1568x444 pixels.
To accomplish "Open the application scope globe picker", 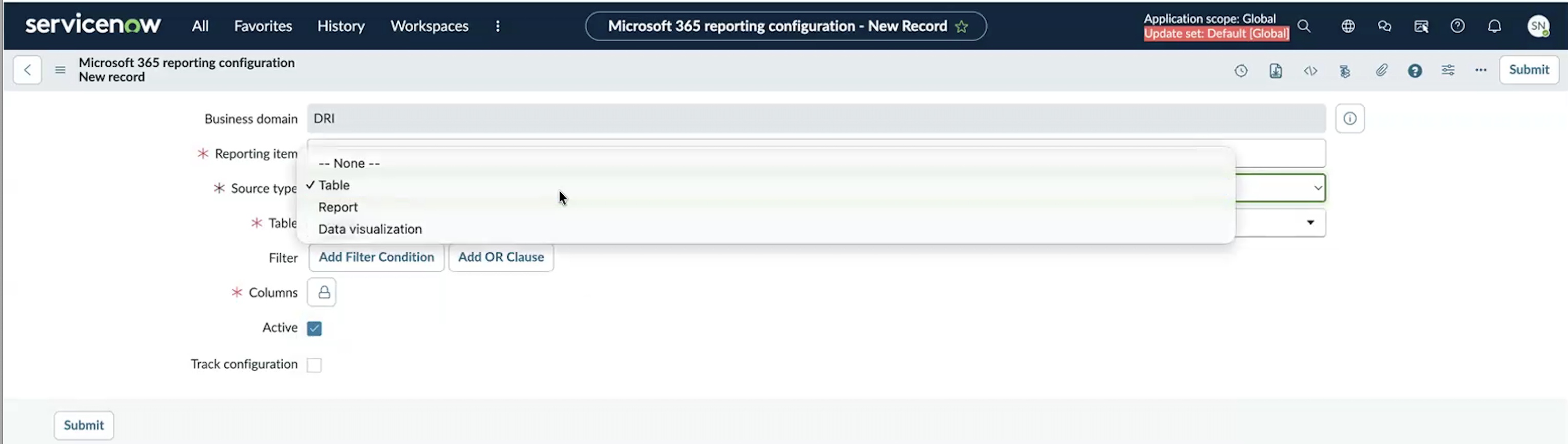I will pyautogui.click(x=1348, y=26).
